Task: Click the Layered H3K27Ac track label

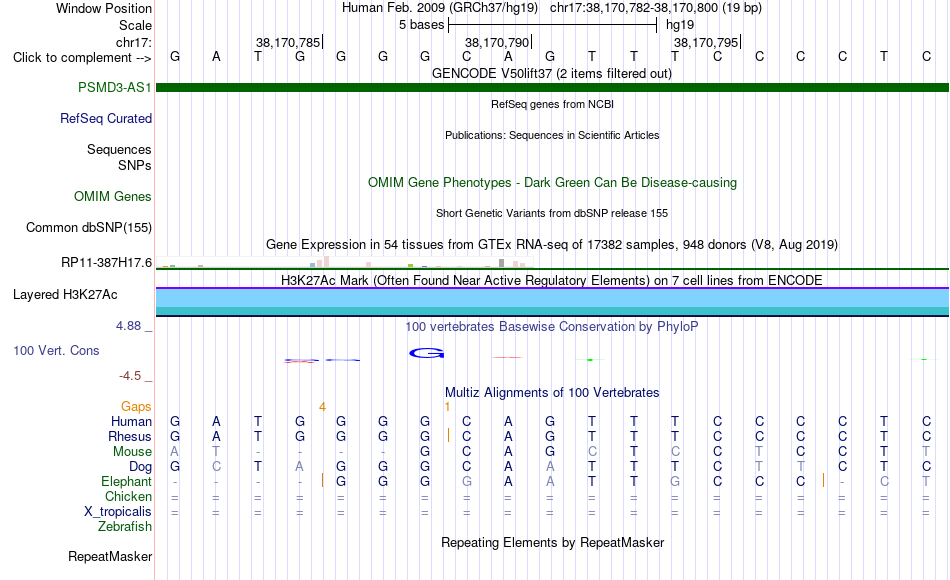Action: 65,295
